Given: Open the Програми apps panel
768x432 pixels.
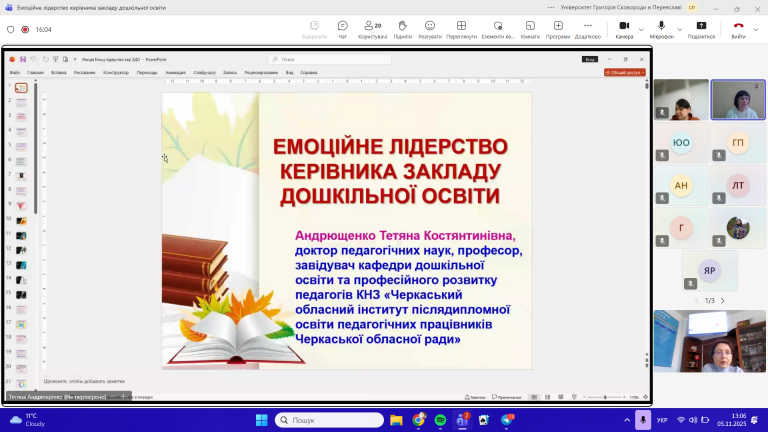Looking at the screenshot, I should [x=557, y=28].
